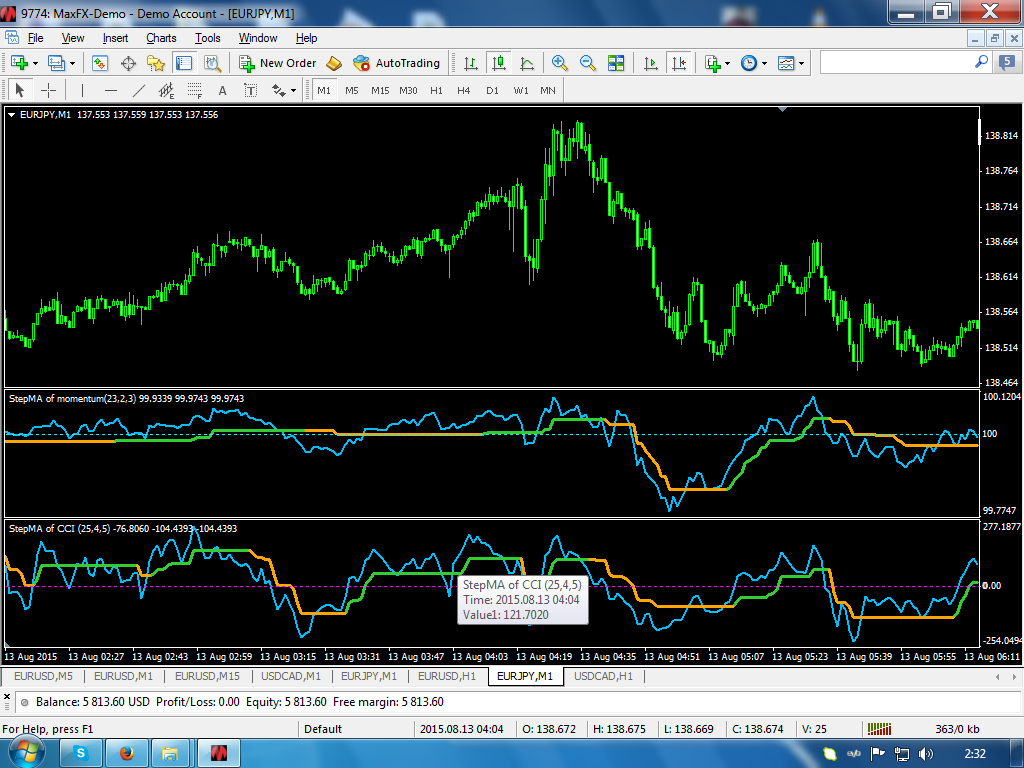1024x768 pixels.
Task: Open the Data Window crosshair icon
Action: (128, 63)
